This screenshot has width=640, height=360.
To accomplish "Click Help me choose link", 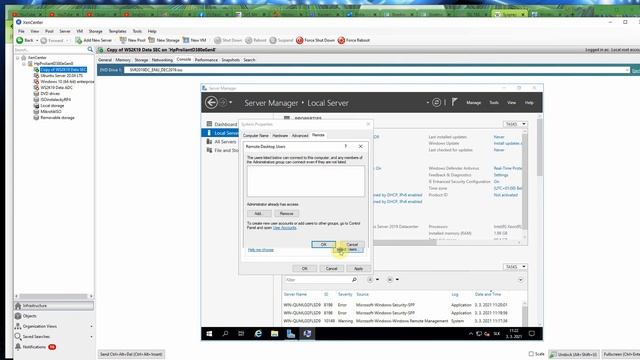I will (x=261, y=250).
